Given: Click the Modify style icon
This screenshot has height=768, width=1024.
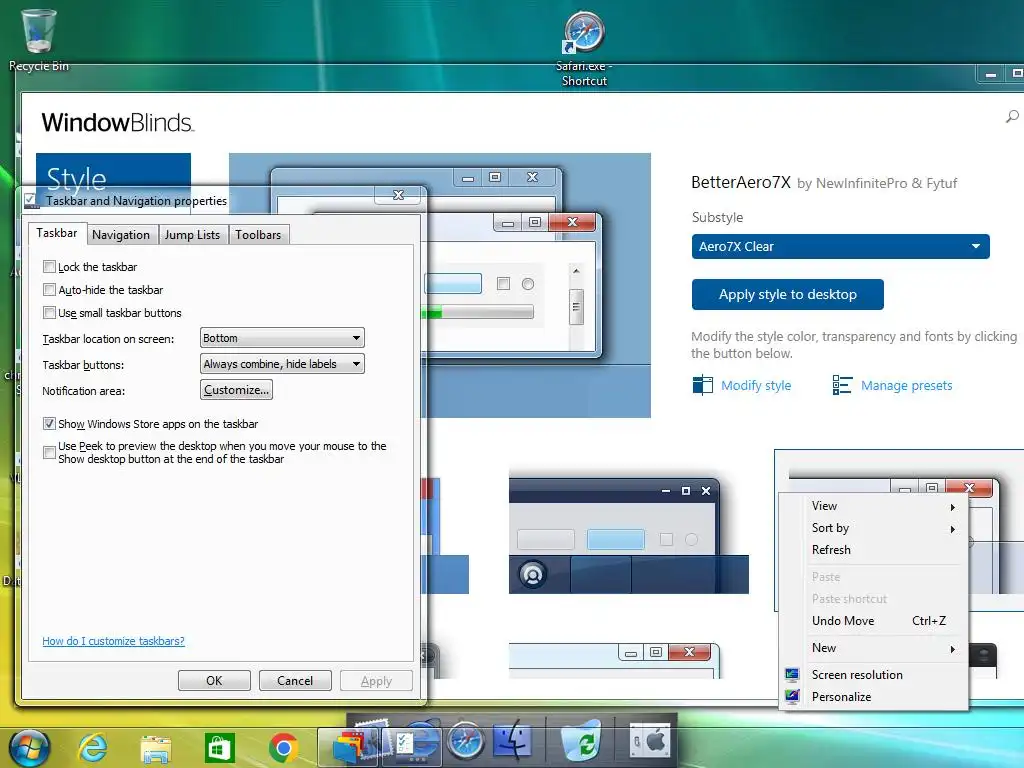Looking at the screenshot, I should 702,385.
